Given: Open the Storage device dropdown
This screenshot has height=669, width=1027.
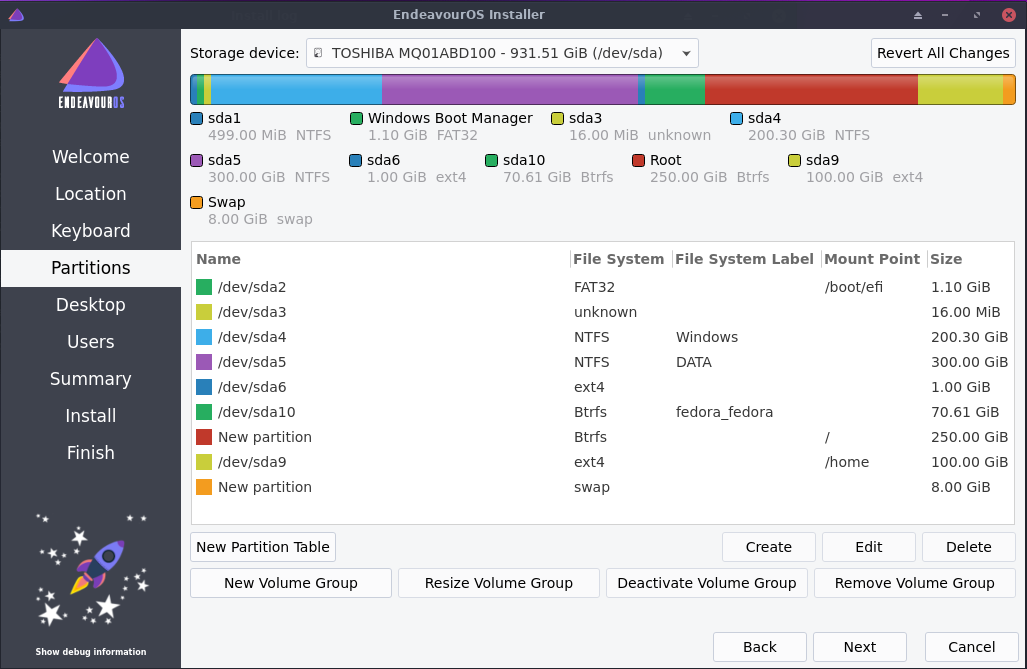Looking at the screenshot, I should pyautogui.click(x=502, y=53).
